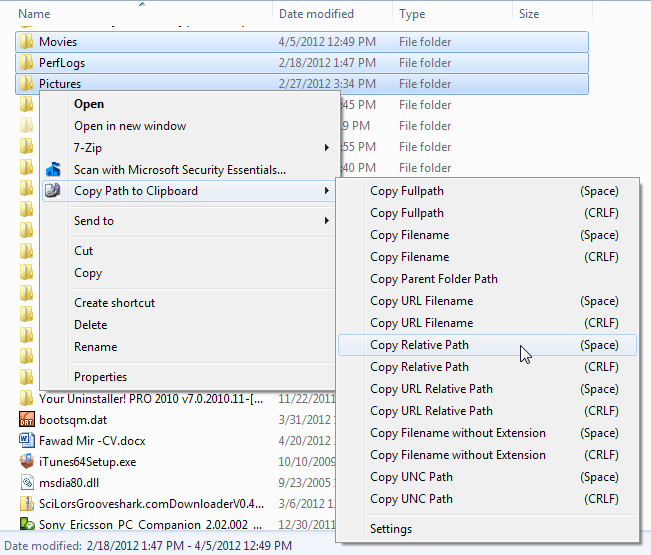Click the 4/5/2012 12:49 PM date cell
The width and height of the screenshot is (651, 555).
click(327, 42)
